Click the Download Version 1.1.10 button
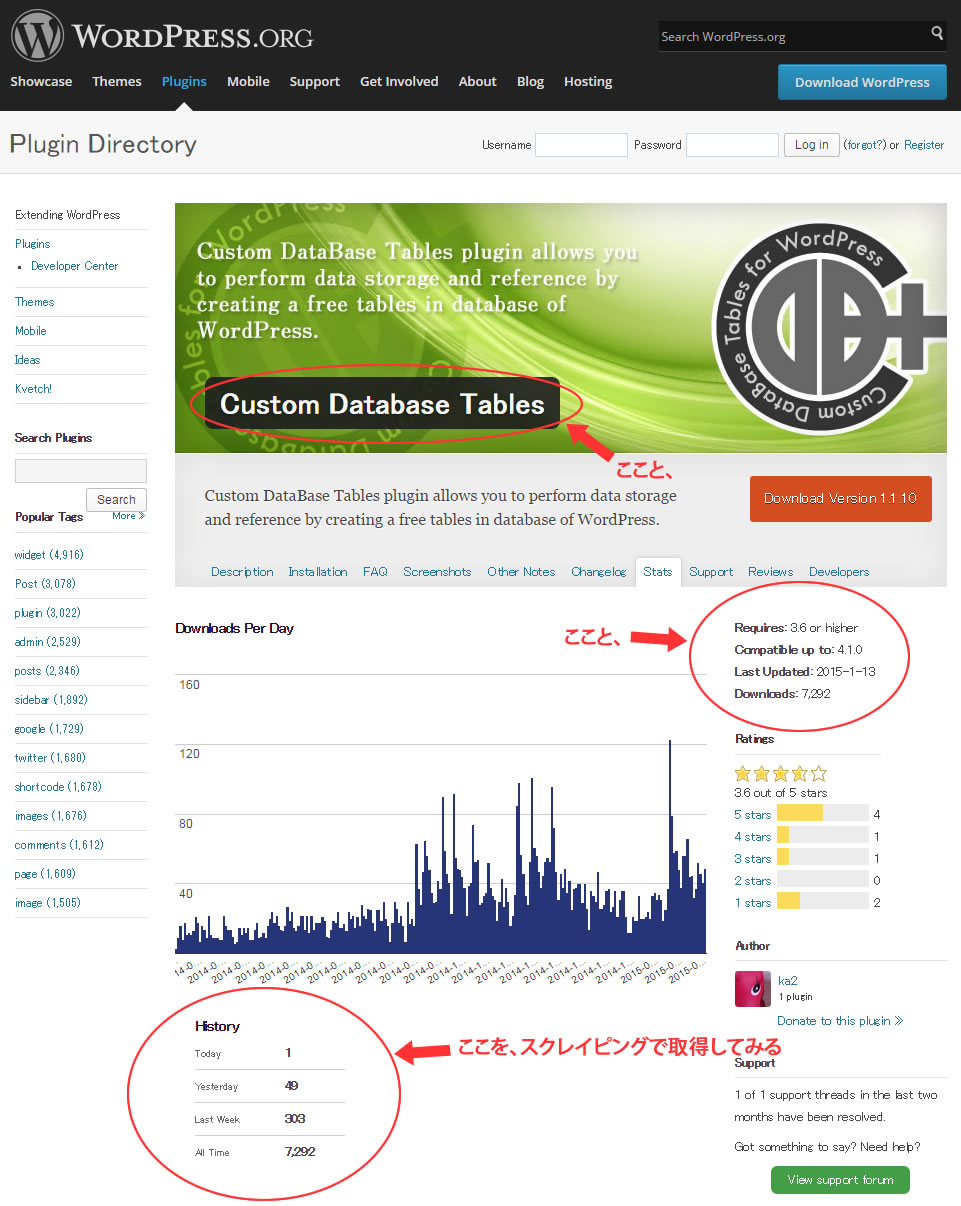Screen dimensions: 961x1206 click(840, 498)
